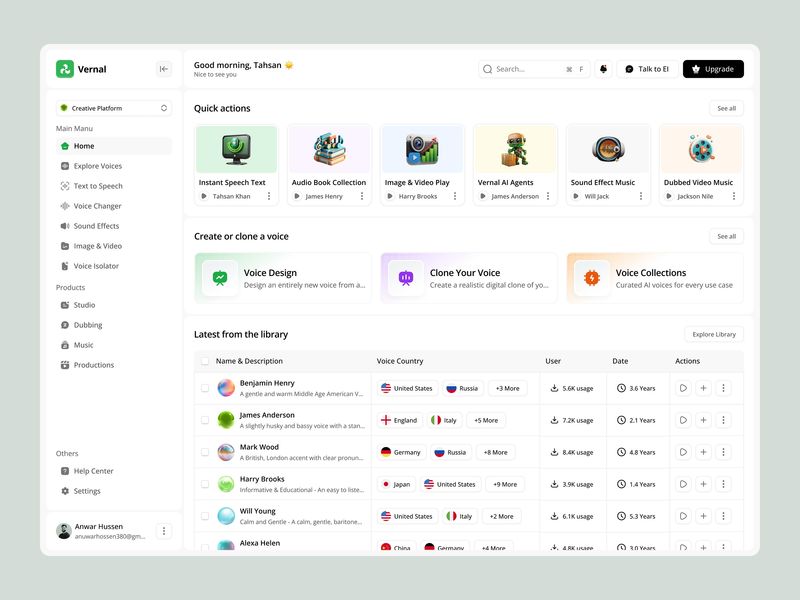Open Vernal AI Agents card options menu
800x600 pixels.
click(548, 196)
